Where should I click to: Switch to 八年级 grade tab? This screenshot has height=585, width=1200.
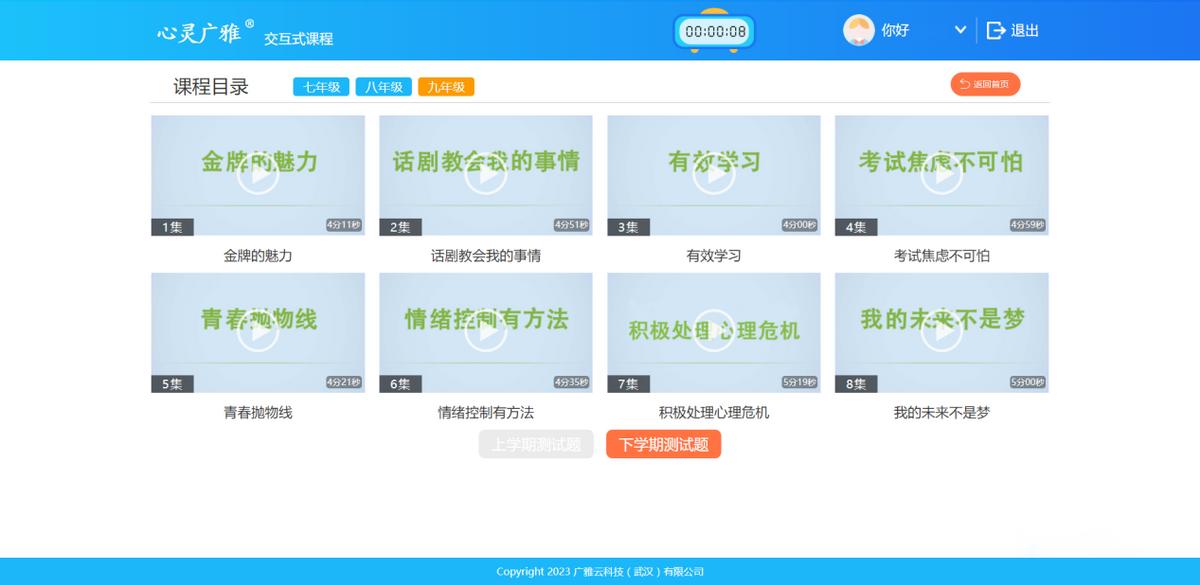tap(383, 87)
